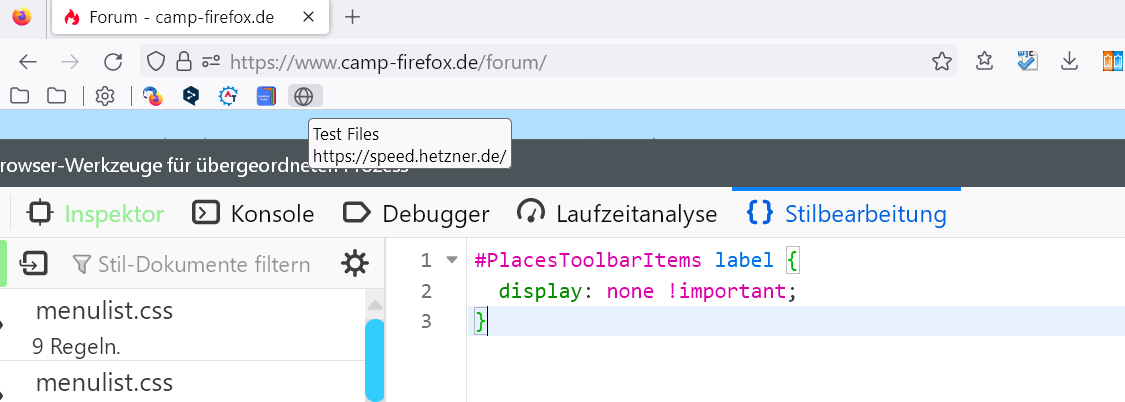
Task: Open the bookmarks menu star-tray icon
Action: coord(985,62)
